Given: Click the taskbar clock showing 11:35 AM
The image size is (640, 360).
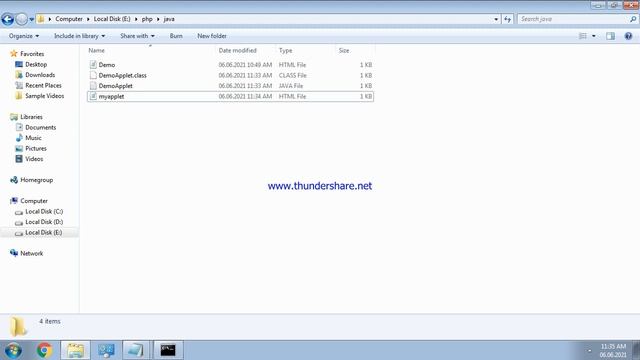Looking at the screenshot, I should (613, 351).
